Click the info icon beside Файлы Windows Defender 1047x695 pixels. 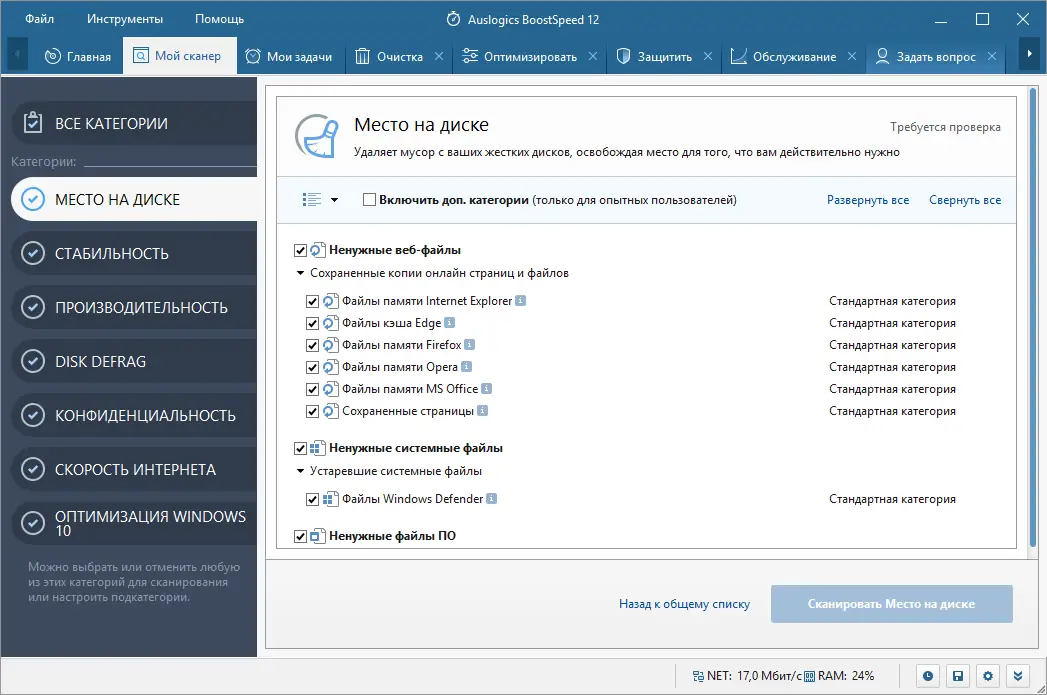click(492, 499)
